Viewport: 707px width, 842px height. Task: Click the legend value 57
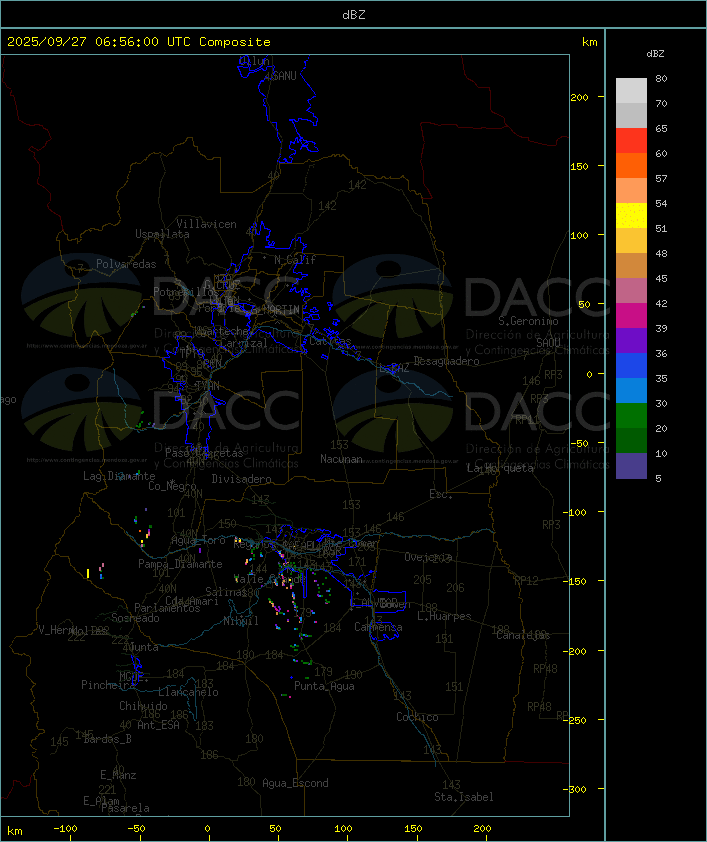(x=661, y=178)
